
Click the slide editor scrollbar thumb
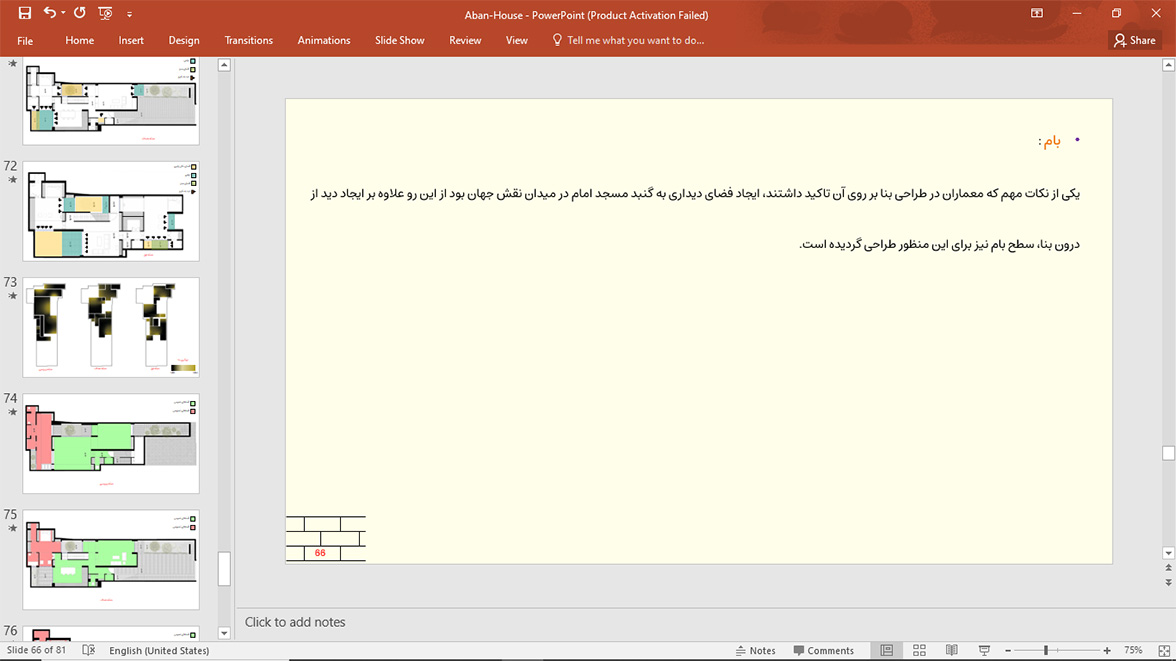(1168, 453)
